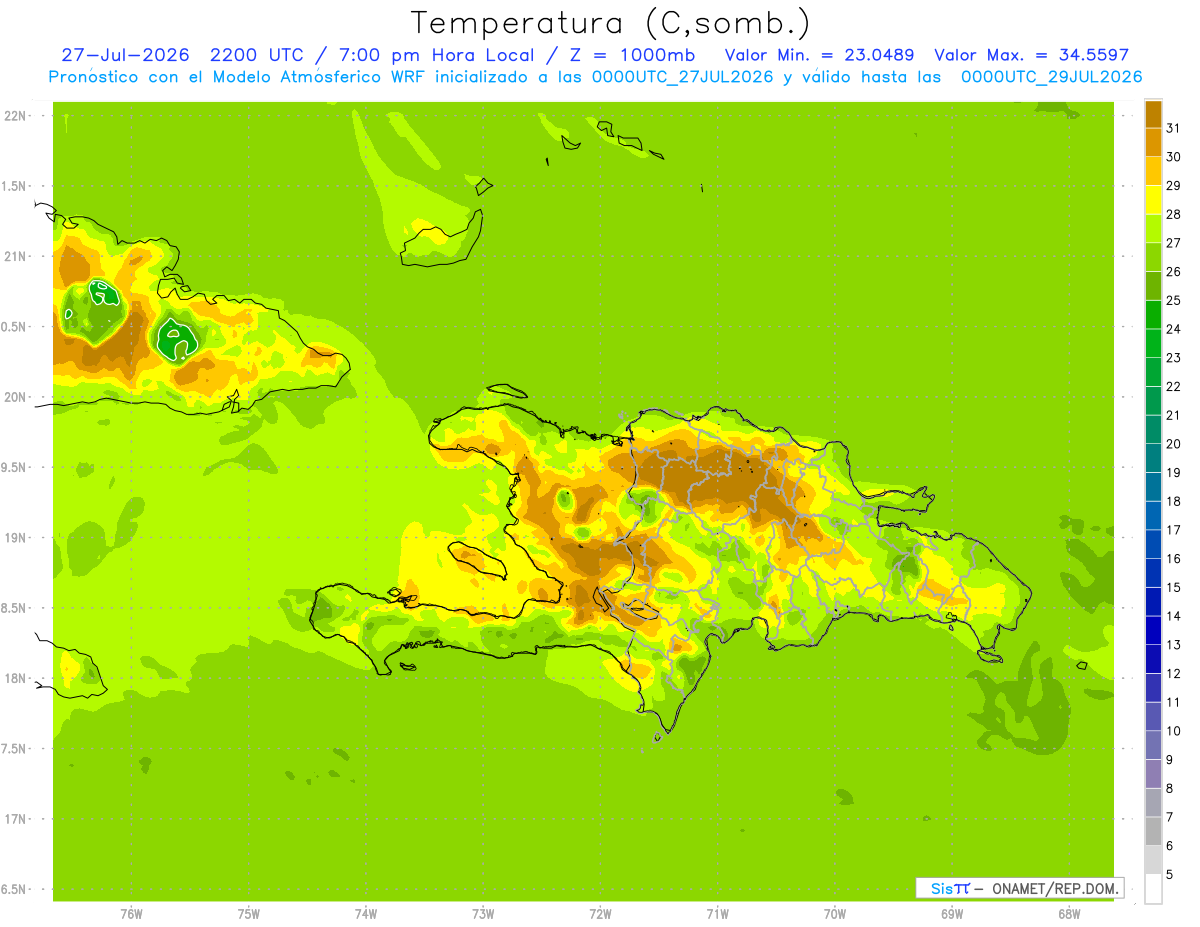Select the '18N' latitude axis label

[x=14, y=678]
